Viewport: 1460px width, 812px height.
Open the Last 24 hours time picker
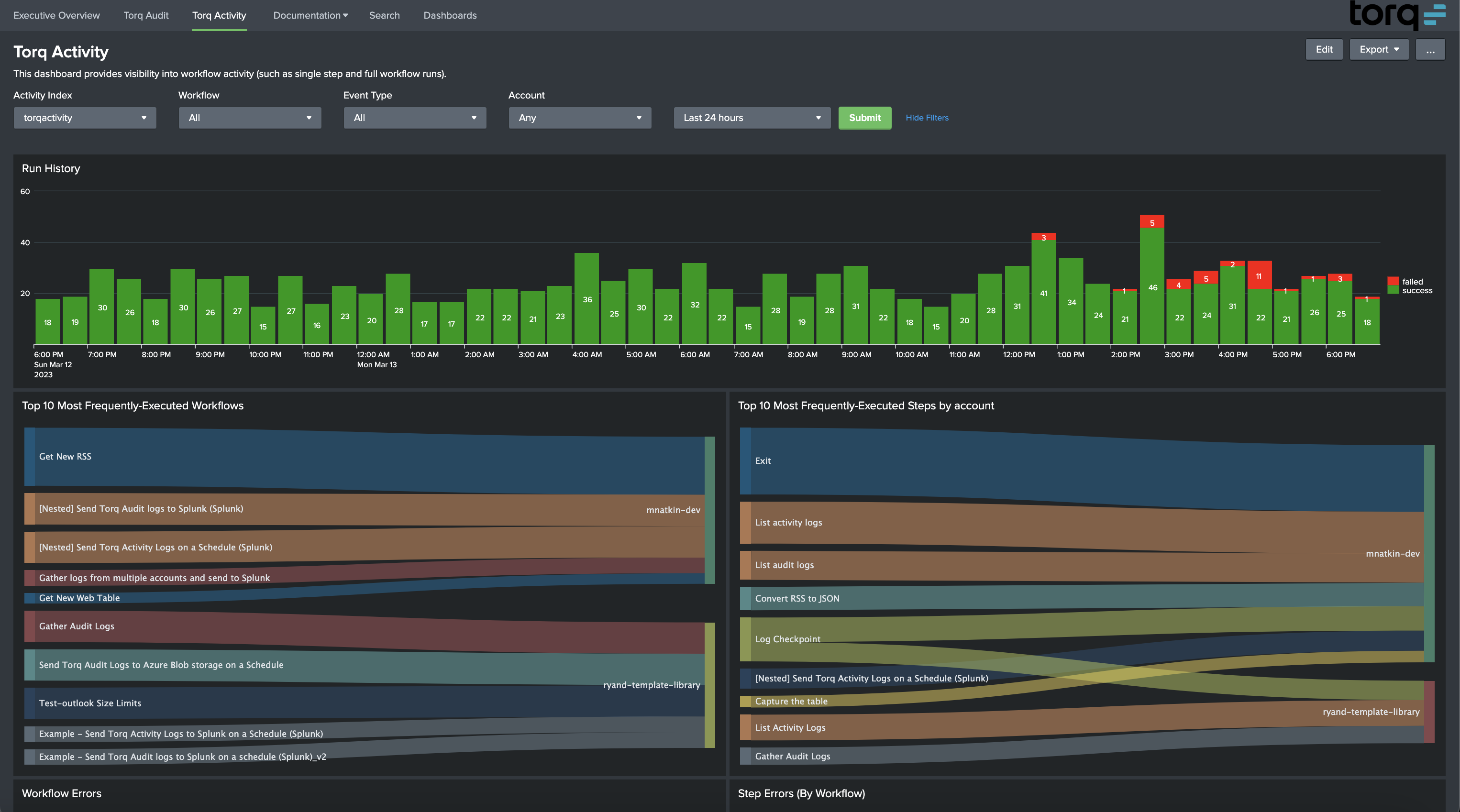coord(752,118)
